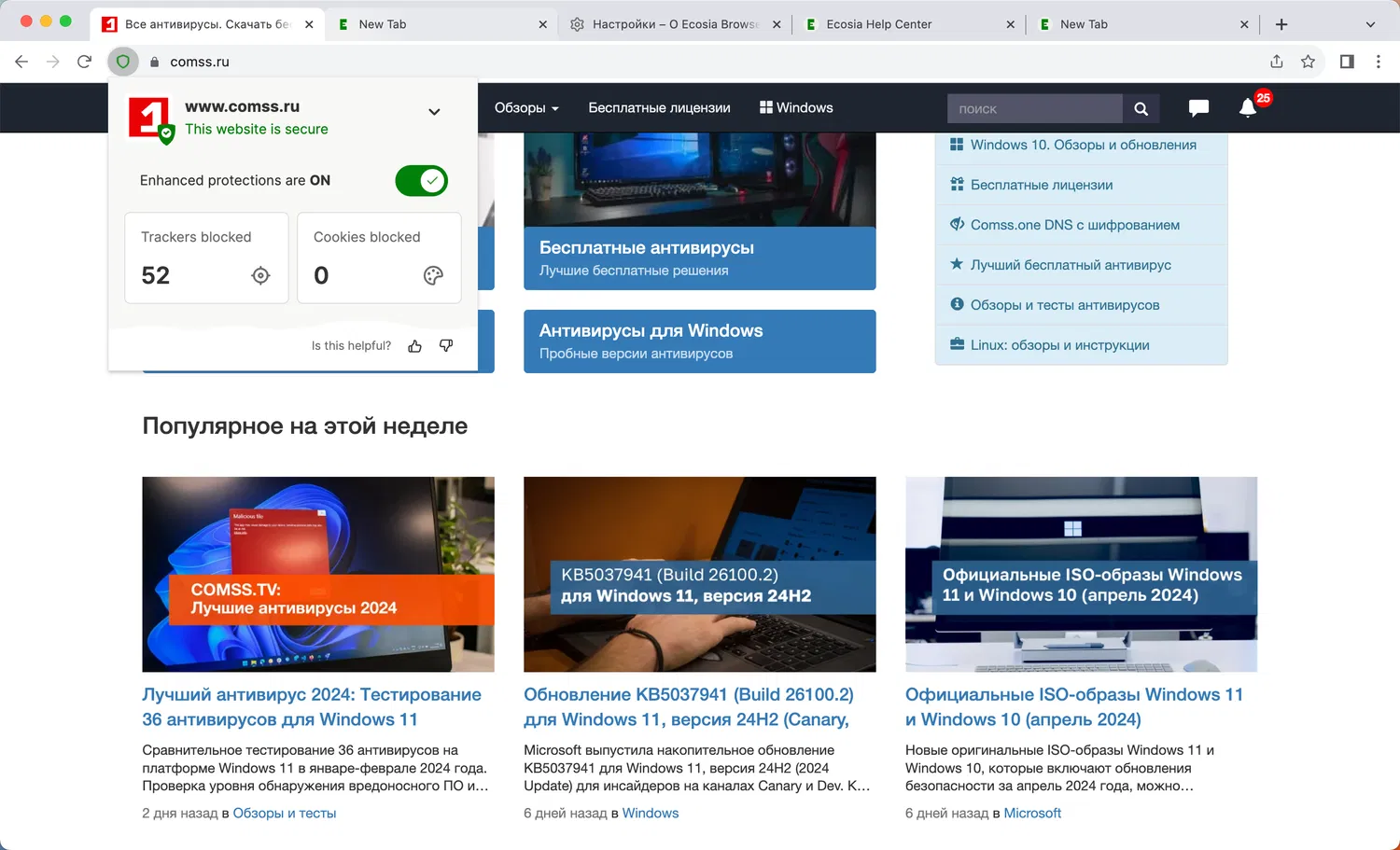Click the Популярное на этой неделе heading
Viewport: 1400px width, 850px height.
(x=305, y=426)
